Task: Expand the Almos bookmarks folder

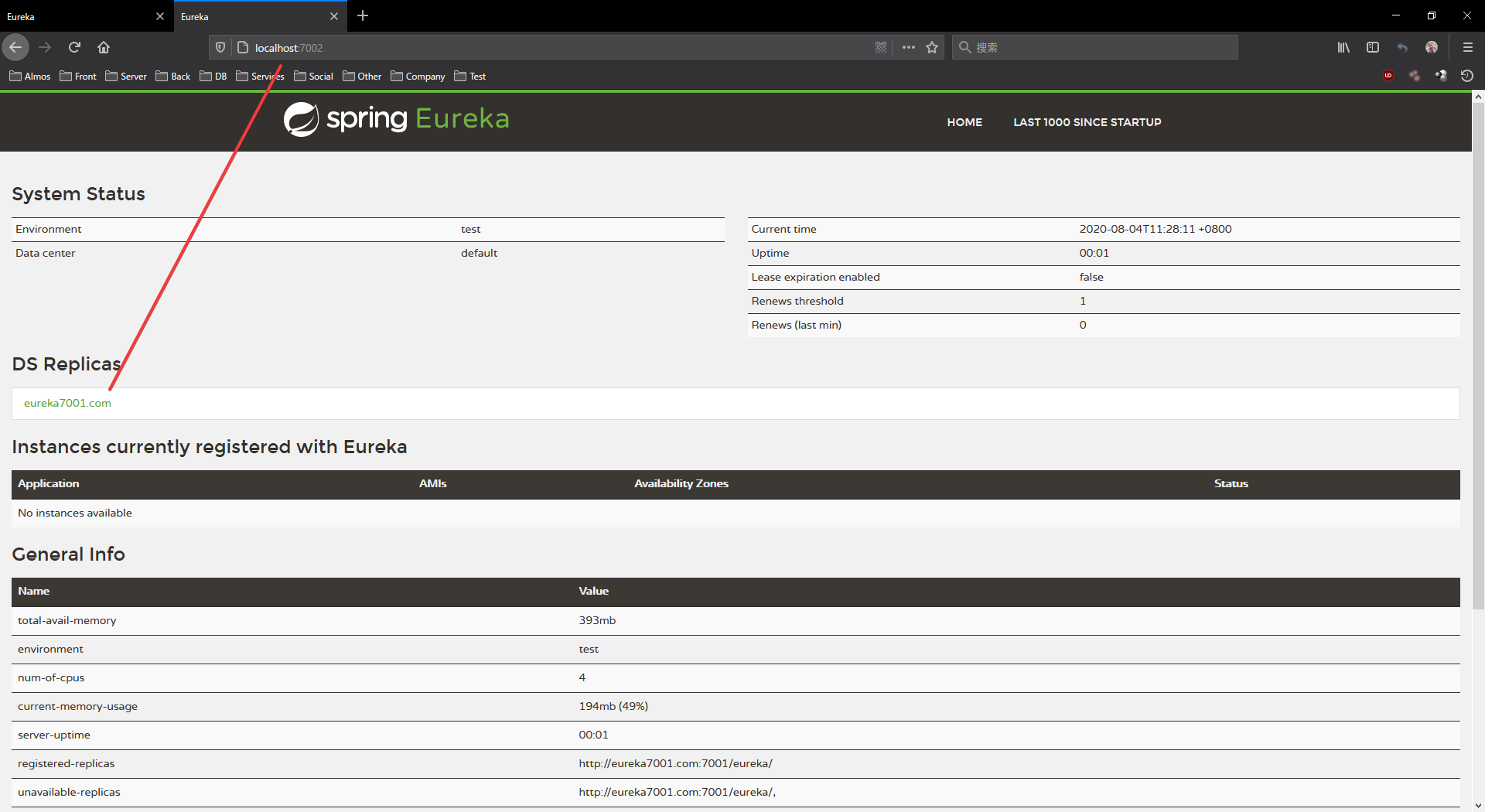Action: [x=30, y=76]
